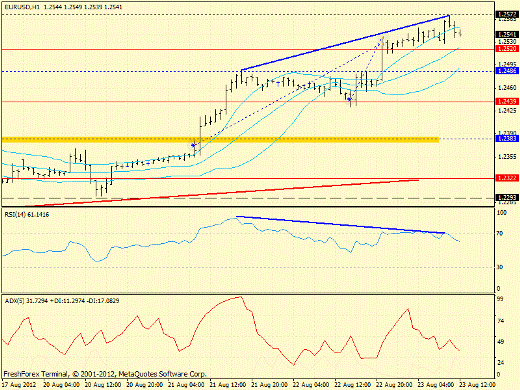Screen dimensions: 520x390
Task: Click the 1.2541 current price label
Action: click(507, 34)
